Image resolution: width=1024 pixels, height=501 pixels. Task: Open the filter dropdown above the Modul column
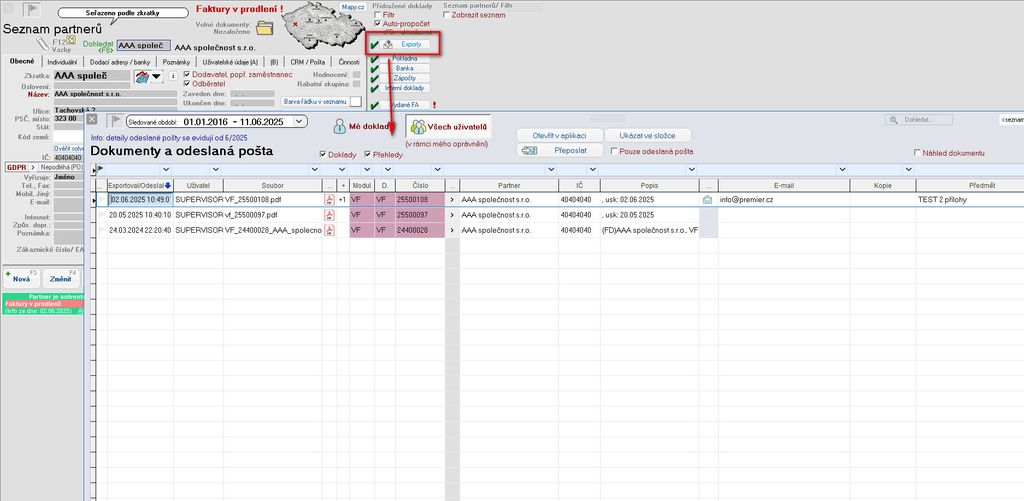tap(366, 170)
